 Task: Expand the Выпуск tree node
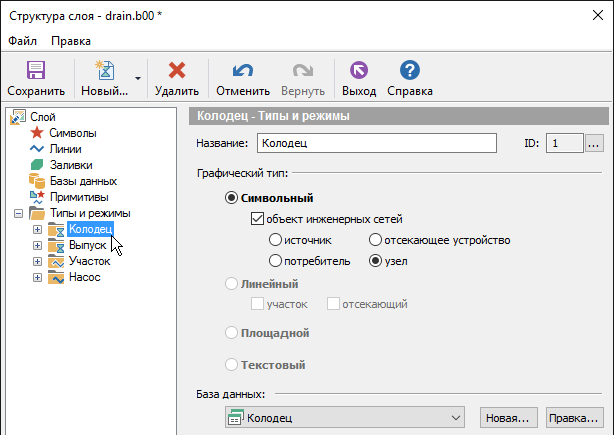(37, 245)
